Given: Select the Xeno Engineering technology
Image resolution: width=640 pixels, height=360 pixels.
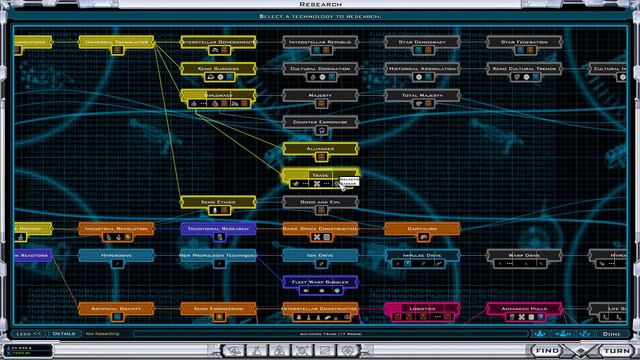Looking at the screenshot, I should [x=218, y=309].
